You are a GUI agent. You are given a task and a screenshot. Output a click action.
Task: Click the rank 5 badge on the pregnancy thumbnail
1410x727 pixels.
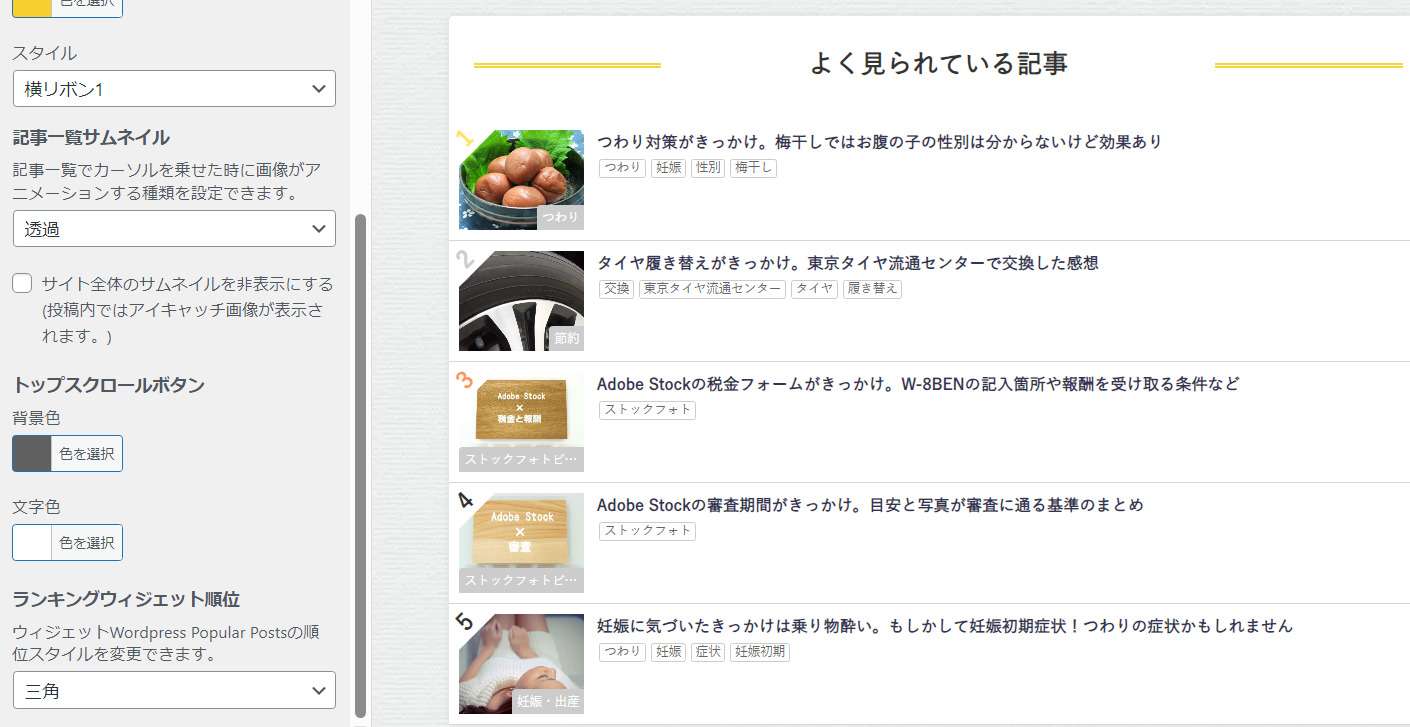click(464, 622)
